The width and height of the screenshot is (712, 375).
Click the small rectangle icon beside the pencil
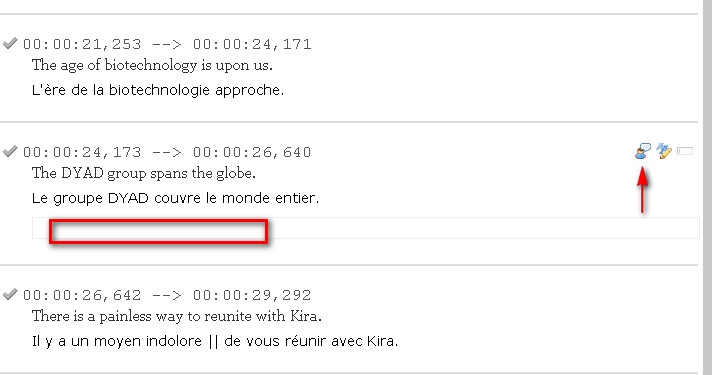685,151
